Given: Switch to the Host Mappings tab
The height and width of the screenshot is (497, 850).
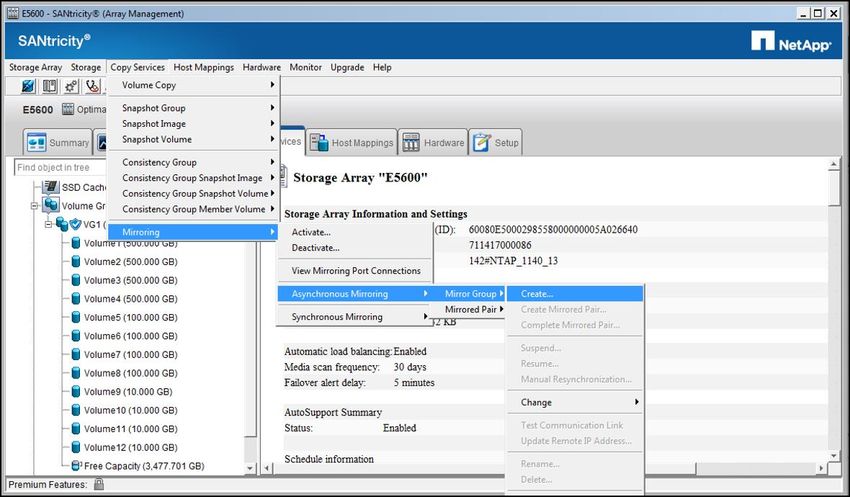Looking at the screenshot, I should tap(352, 143).
